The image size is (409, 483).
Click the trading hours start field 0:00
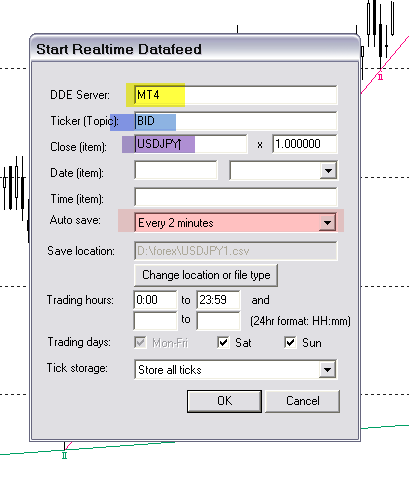tap(155, 300)
